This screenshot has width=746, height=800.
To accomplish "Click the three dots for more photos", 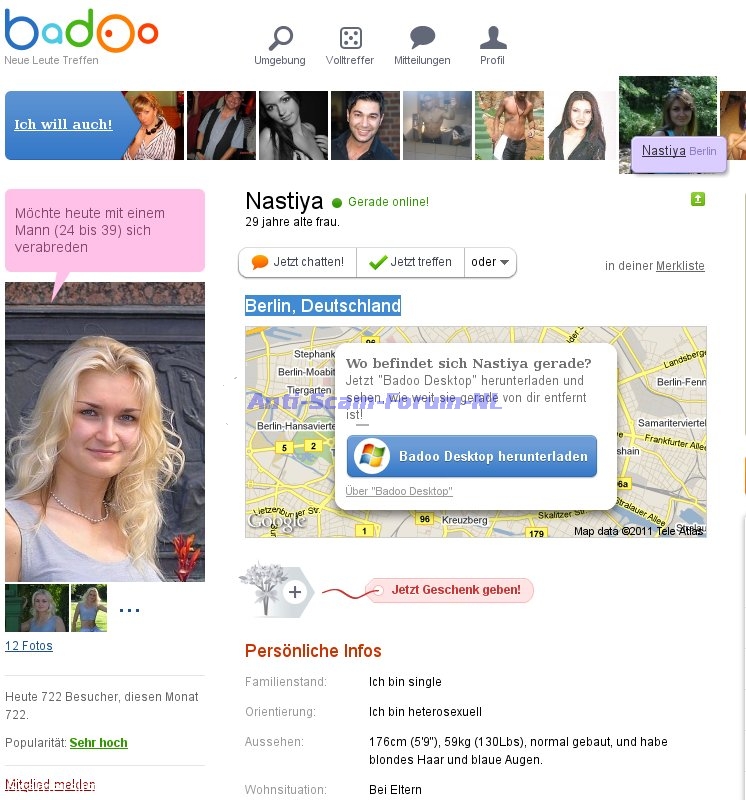I will pos(129,610).
